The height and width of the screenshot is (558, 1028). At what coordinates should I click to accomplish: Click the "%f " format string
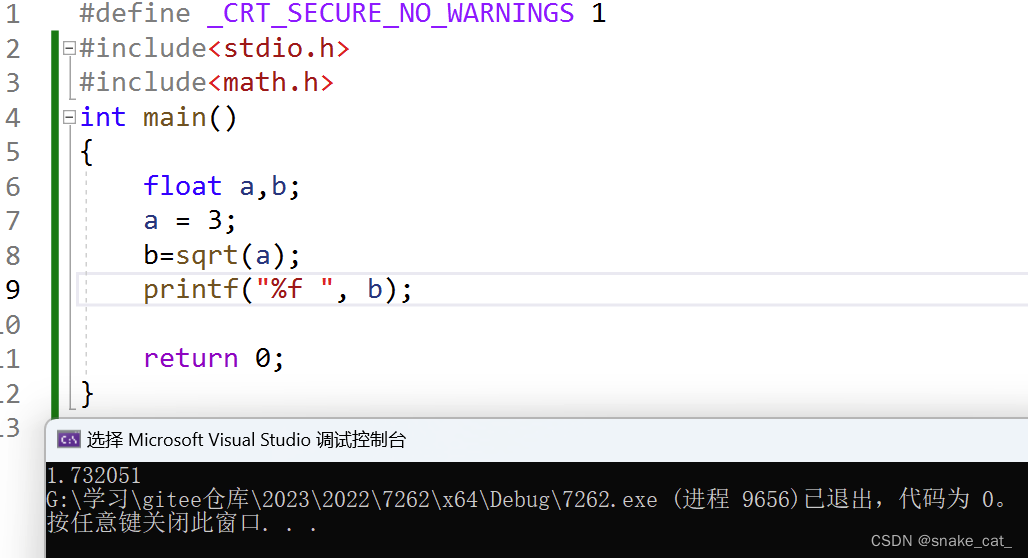pos(295,289)
